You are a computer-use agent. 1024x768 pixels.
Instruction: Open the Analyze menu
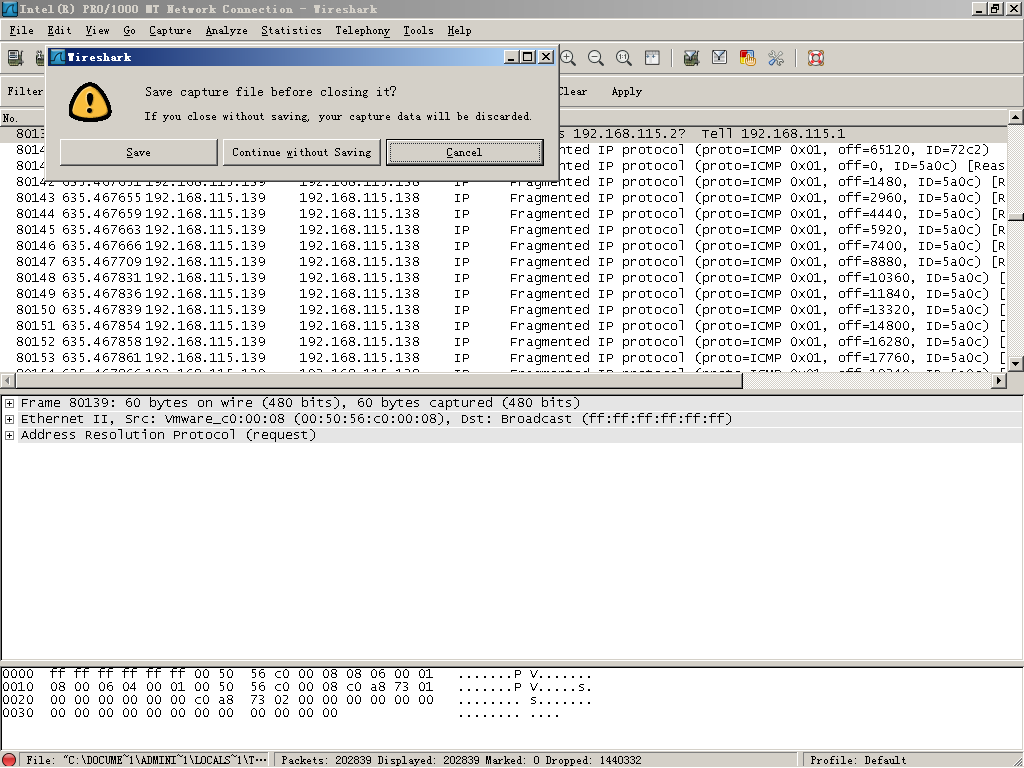coord(227,31)
